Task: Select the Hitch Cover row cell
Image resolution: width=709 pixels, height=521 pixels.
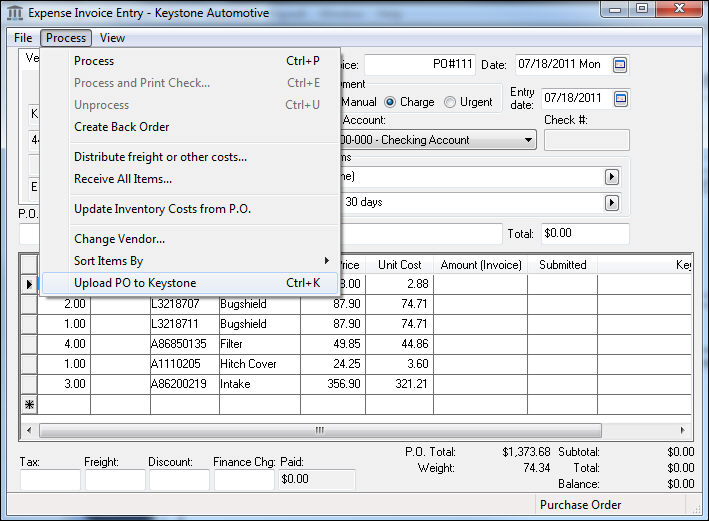Action: pyautogui.click(x=259, y=364)
